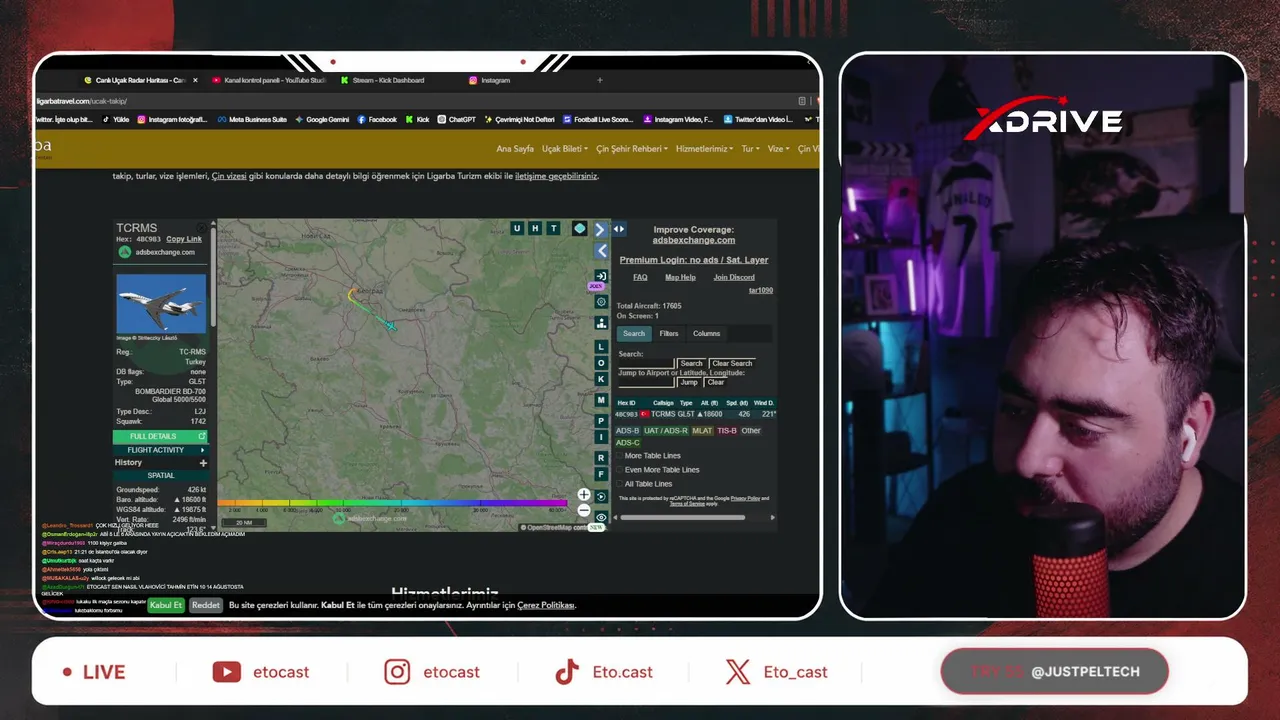
Task: Click the table horizontal scrollbar
Action: click(683, 517)
